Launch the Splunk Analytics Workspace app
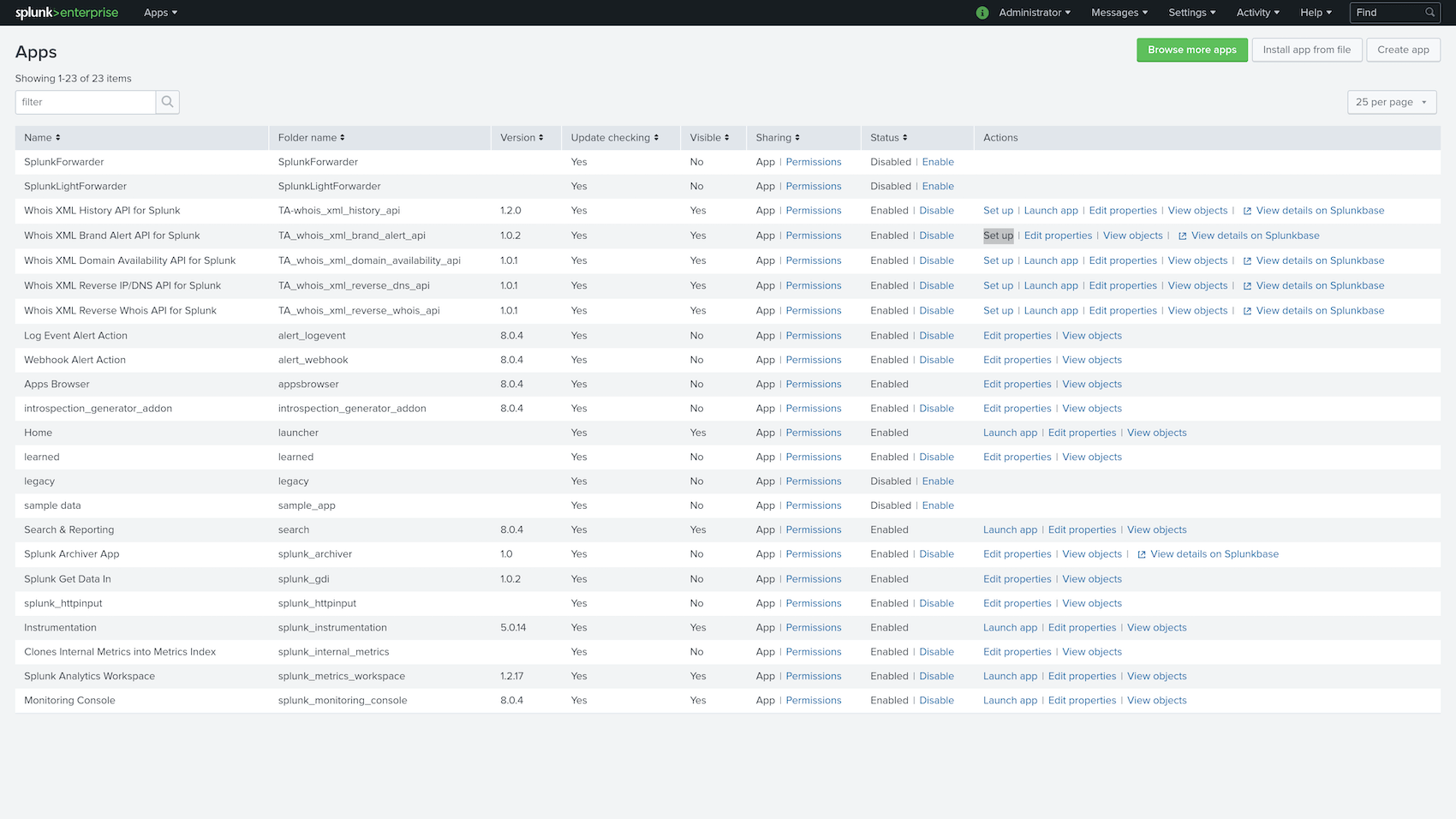The height and width of the screenshot is (819, 1456). [1010, 677]
